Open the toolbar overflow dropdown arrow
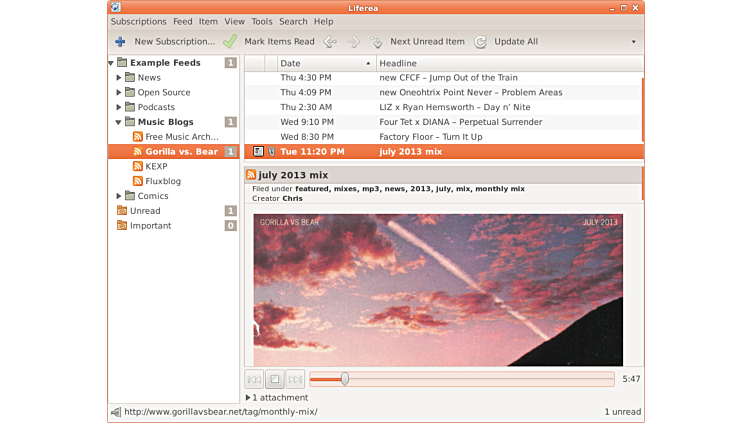Image resolution: width=752 pixels, height=423 pixels. click(x=633, y=42)
